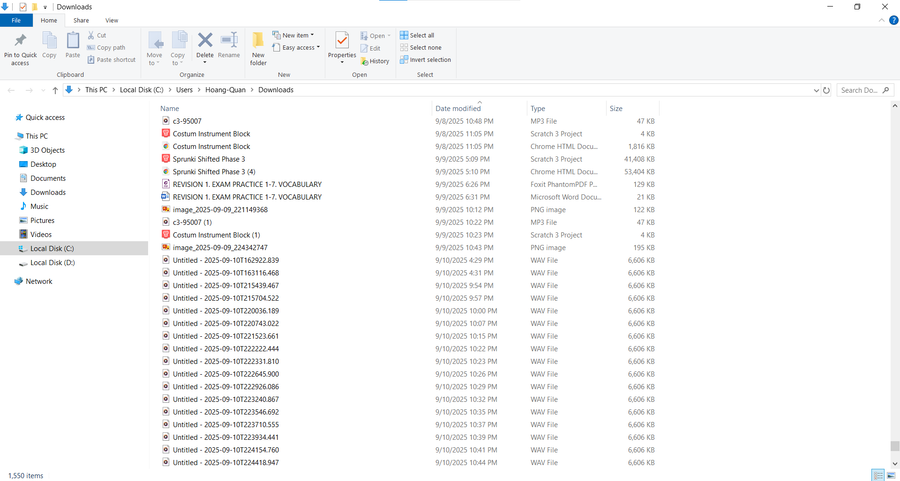The width and height of the screenshot is (900, 481).
Task: Click the Search Downloads field
Action: [x=864, y=90]
